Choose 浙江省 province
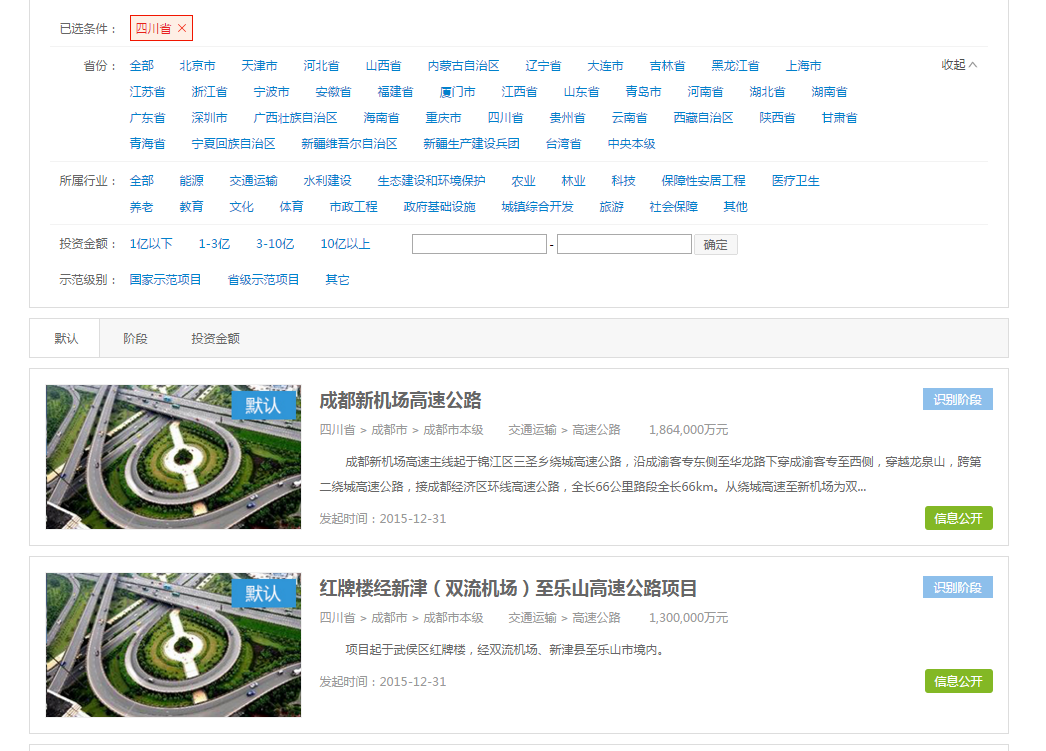 coord(209,91)
